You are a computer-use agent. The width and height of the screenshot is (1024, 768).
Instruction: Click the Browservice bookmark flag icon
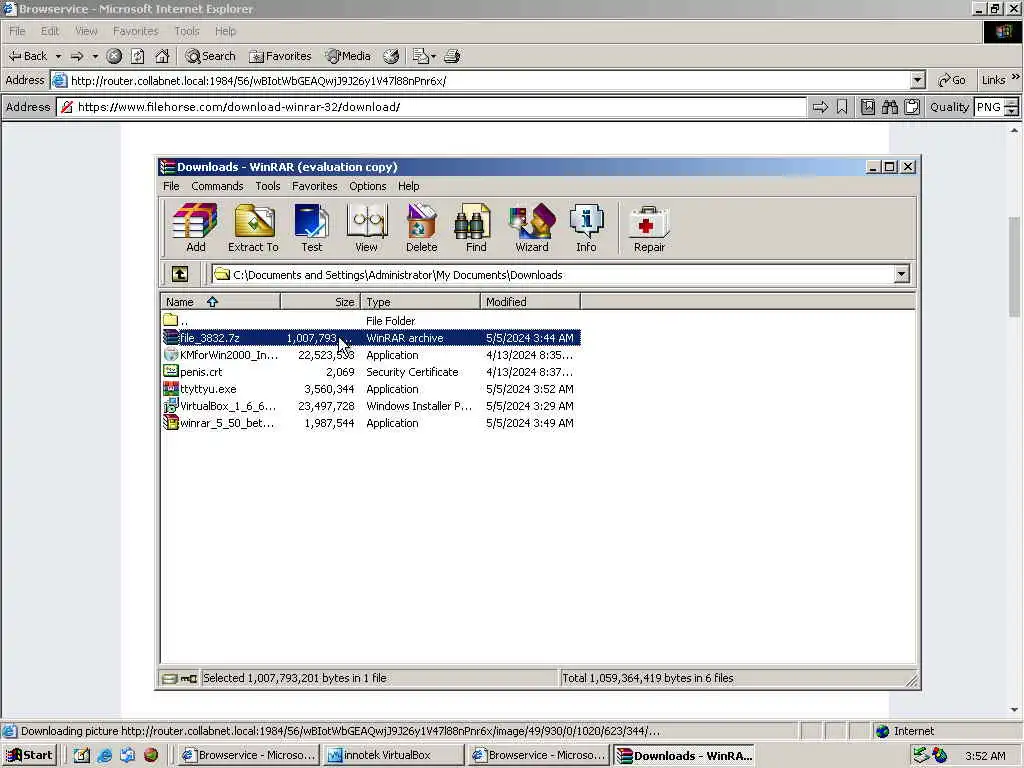point(842,107)
